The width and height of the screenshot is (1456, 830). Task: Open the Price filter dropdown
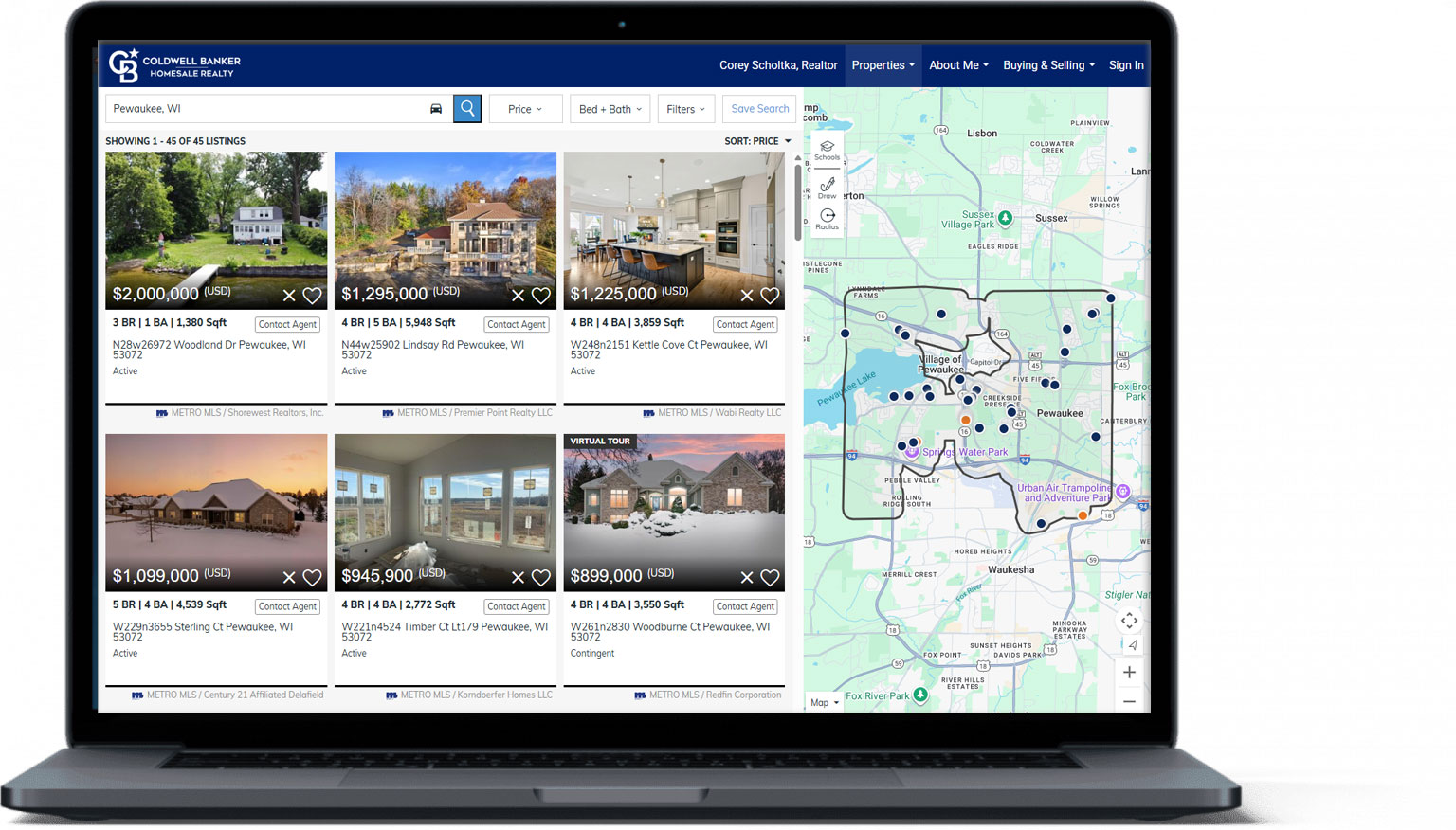coord(525,108)
